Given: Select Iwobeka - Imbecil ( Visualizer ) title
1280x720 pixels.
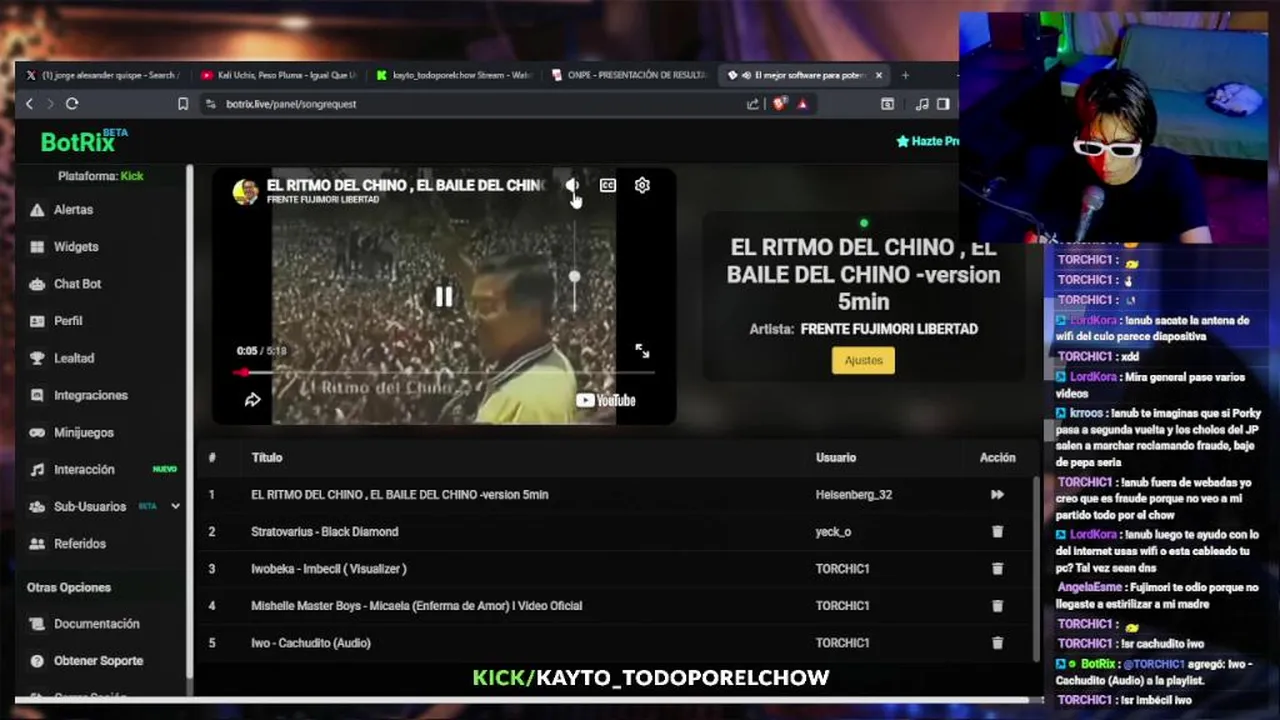Looking at the screenshot, I should tap(328, 569).
